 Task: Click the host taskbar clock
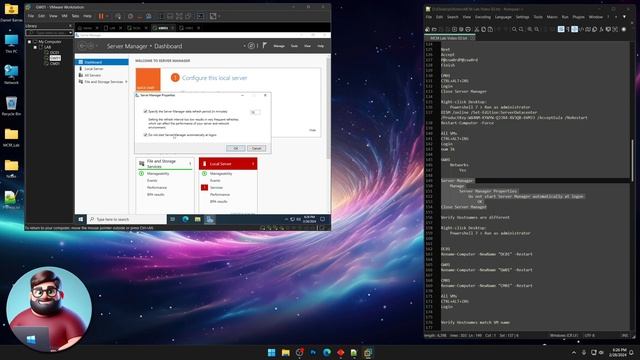619,352
